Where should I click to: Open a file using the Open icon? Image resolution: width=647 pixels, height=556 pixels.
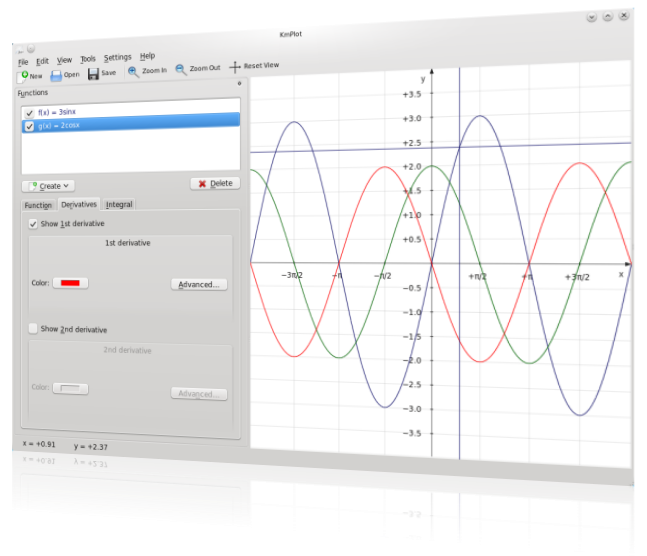57,74
